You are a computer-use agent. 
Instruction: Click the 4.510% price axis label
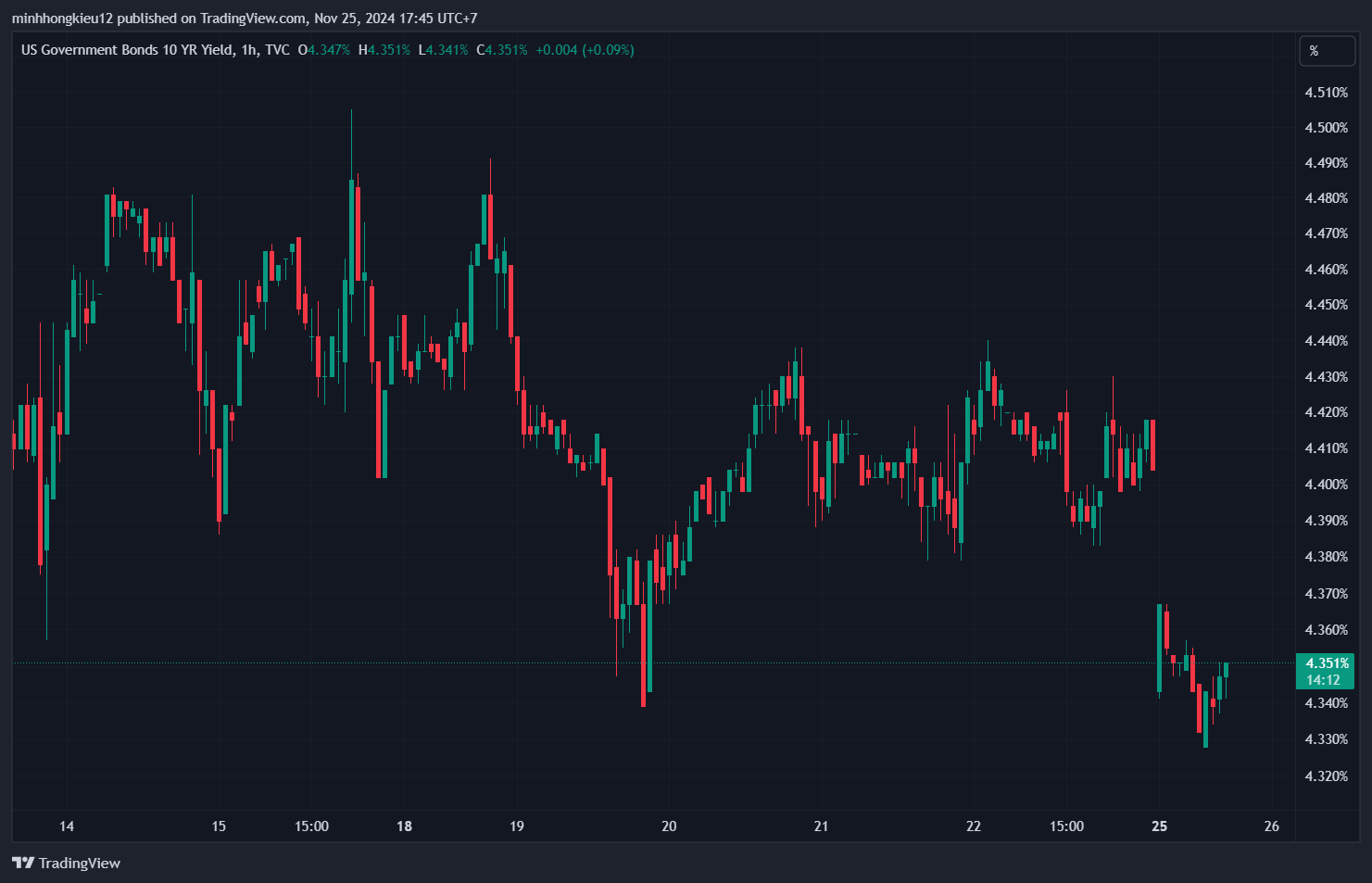pos(1327,93)
